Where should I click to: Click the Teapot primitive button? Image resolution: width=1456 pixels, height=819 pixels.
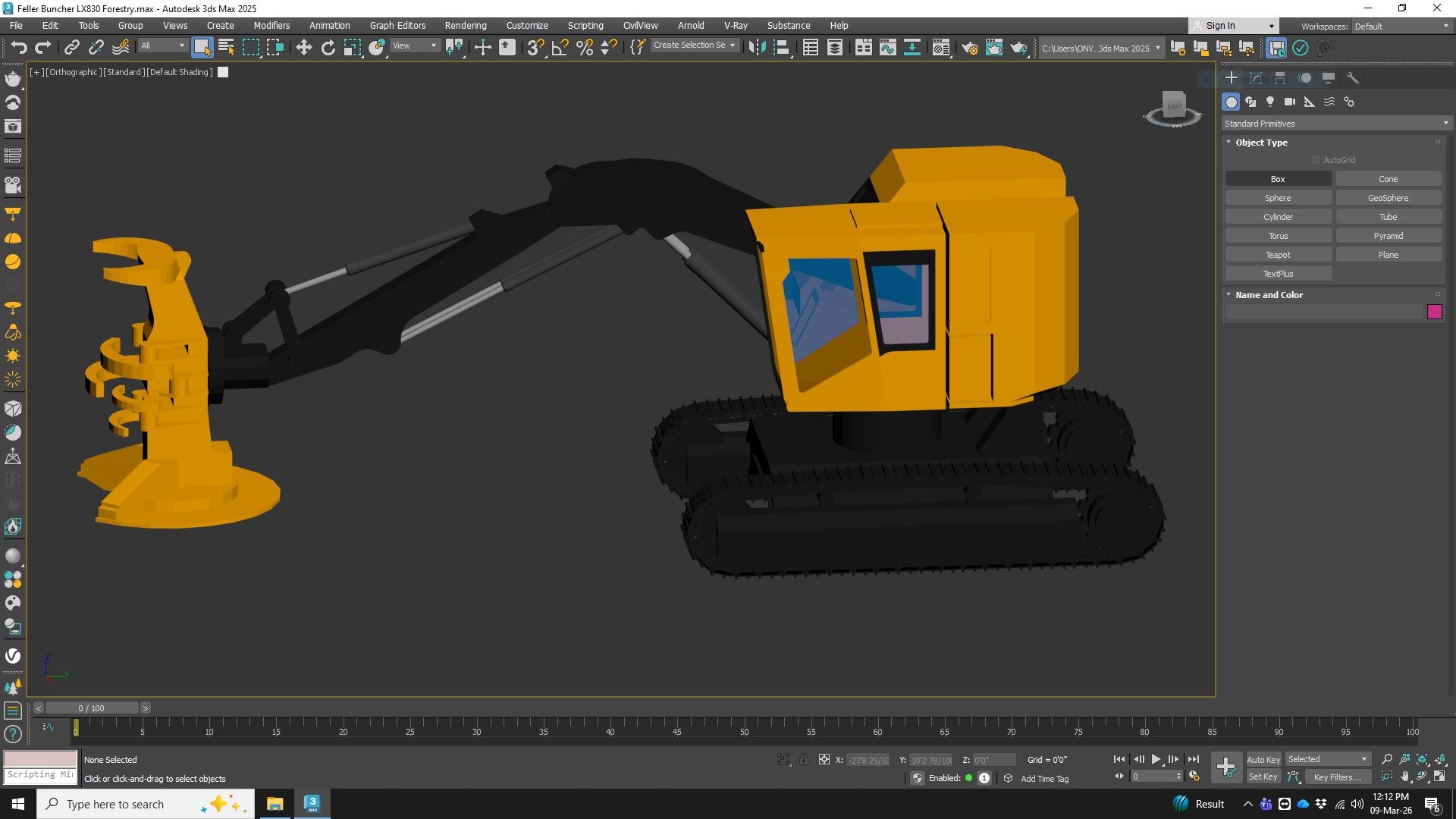(x=1279, y=255)
